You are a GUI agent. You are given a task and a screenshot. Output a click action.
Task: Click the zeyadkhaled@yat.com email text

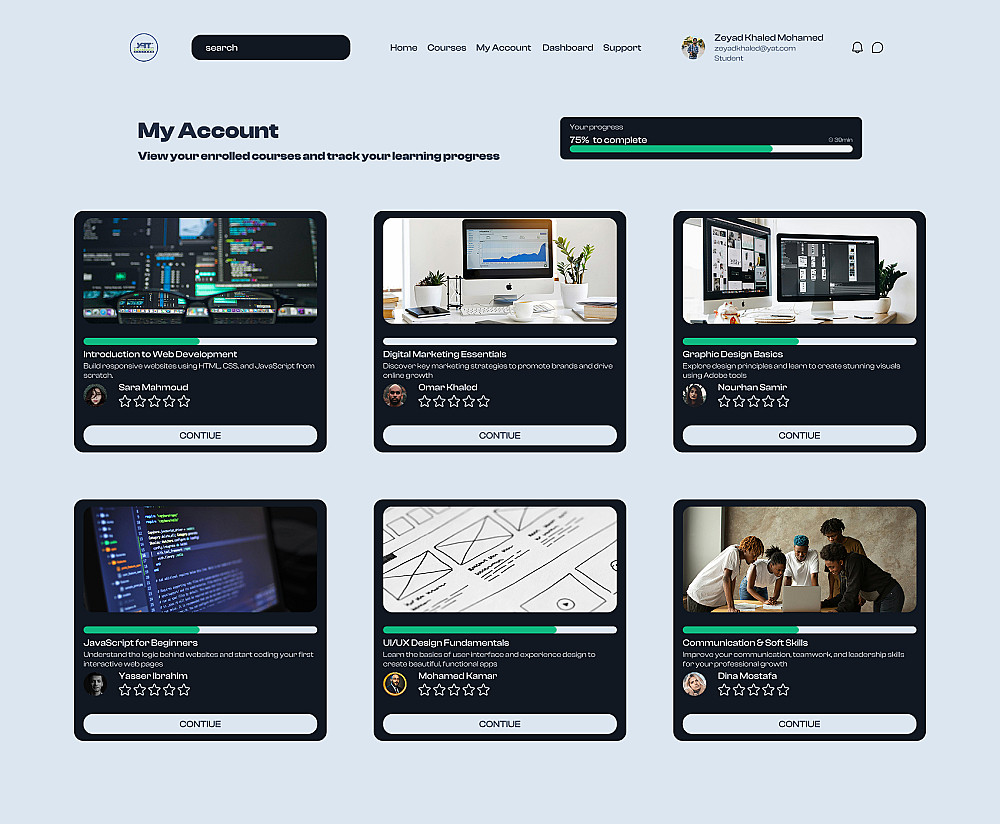pos(754,48)
